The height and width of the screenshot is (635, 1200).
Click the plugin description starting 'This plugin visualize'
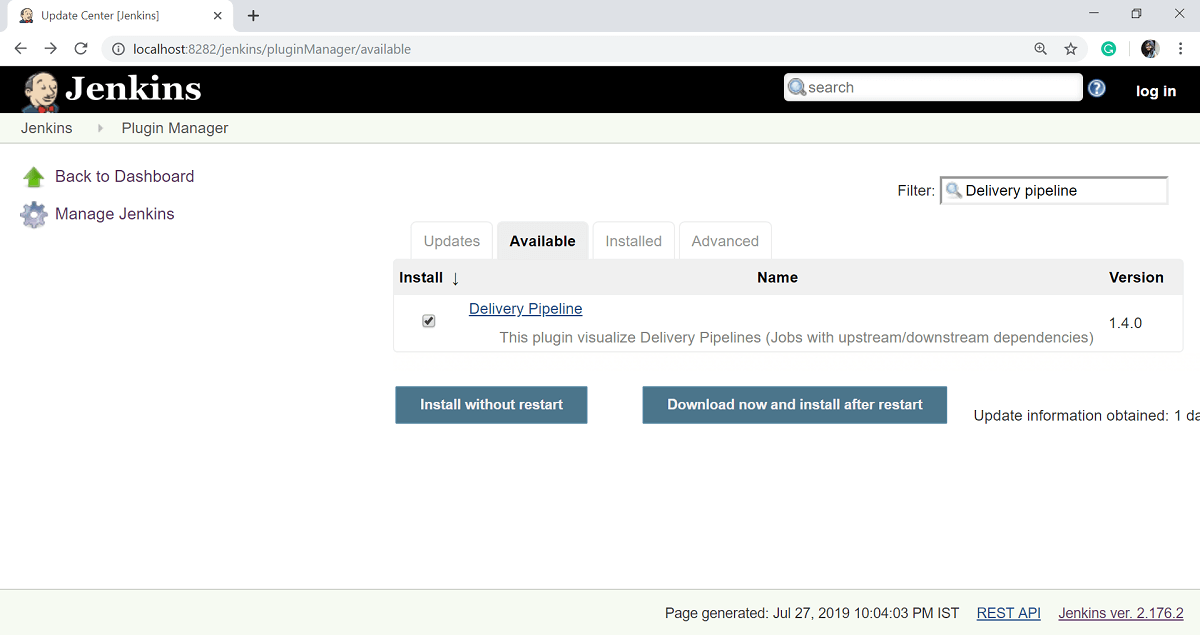tap(796, 338)
